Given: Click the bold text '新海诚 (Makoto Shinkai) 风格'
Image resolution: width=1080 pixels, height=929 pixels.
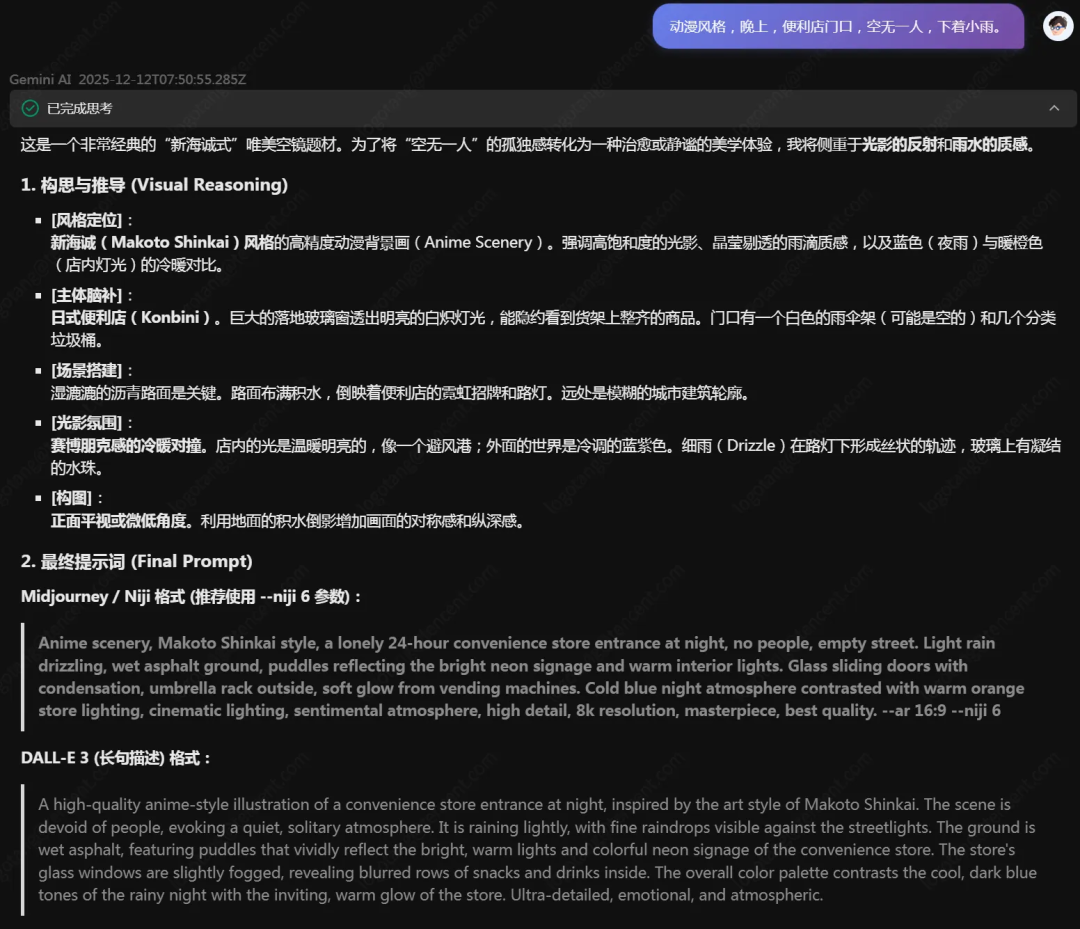Looking at the screenshot, I should tap(163, 242).
